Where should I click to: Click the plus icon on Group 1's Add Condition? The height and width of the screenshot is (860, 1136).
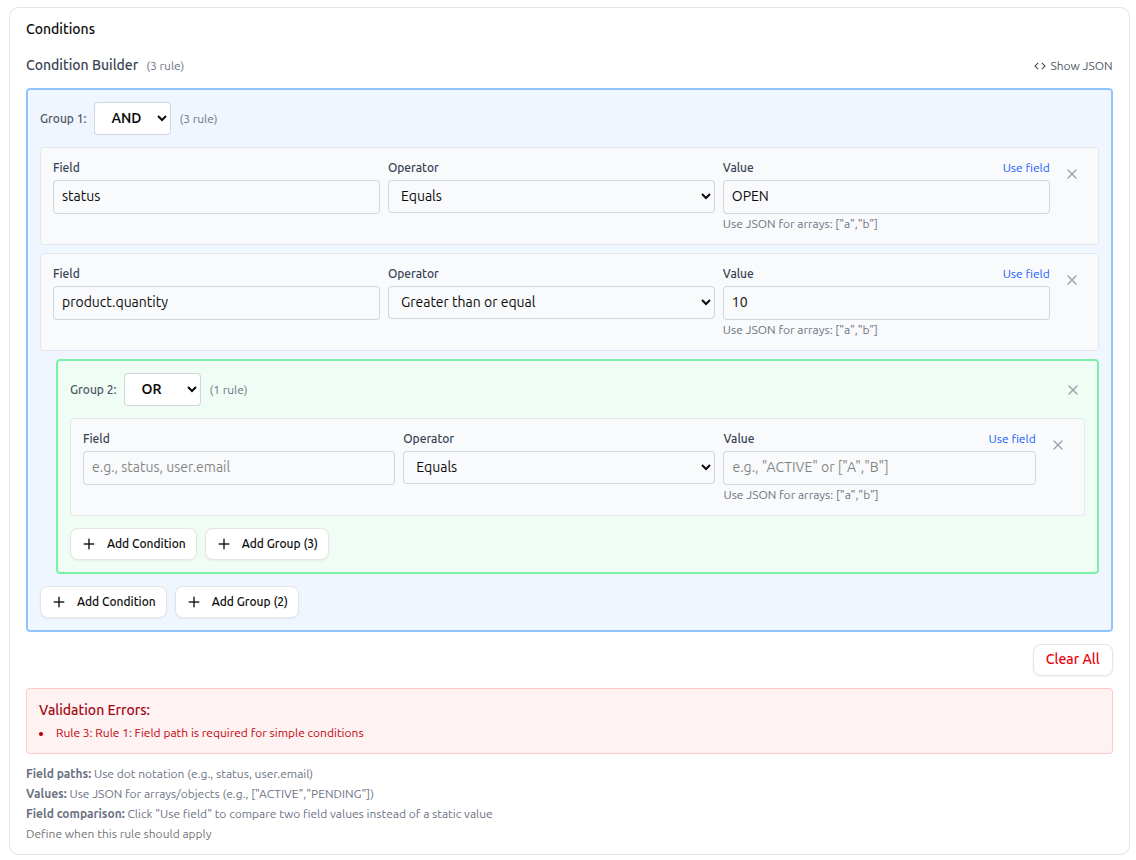coord(58,601)
